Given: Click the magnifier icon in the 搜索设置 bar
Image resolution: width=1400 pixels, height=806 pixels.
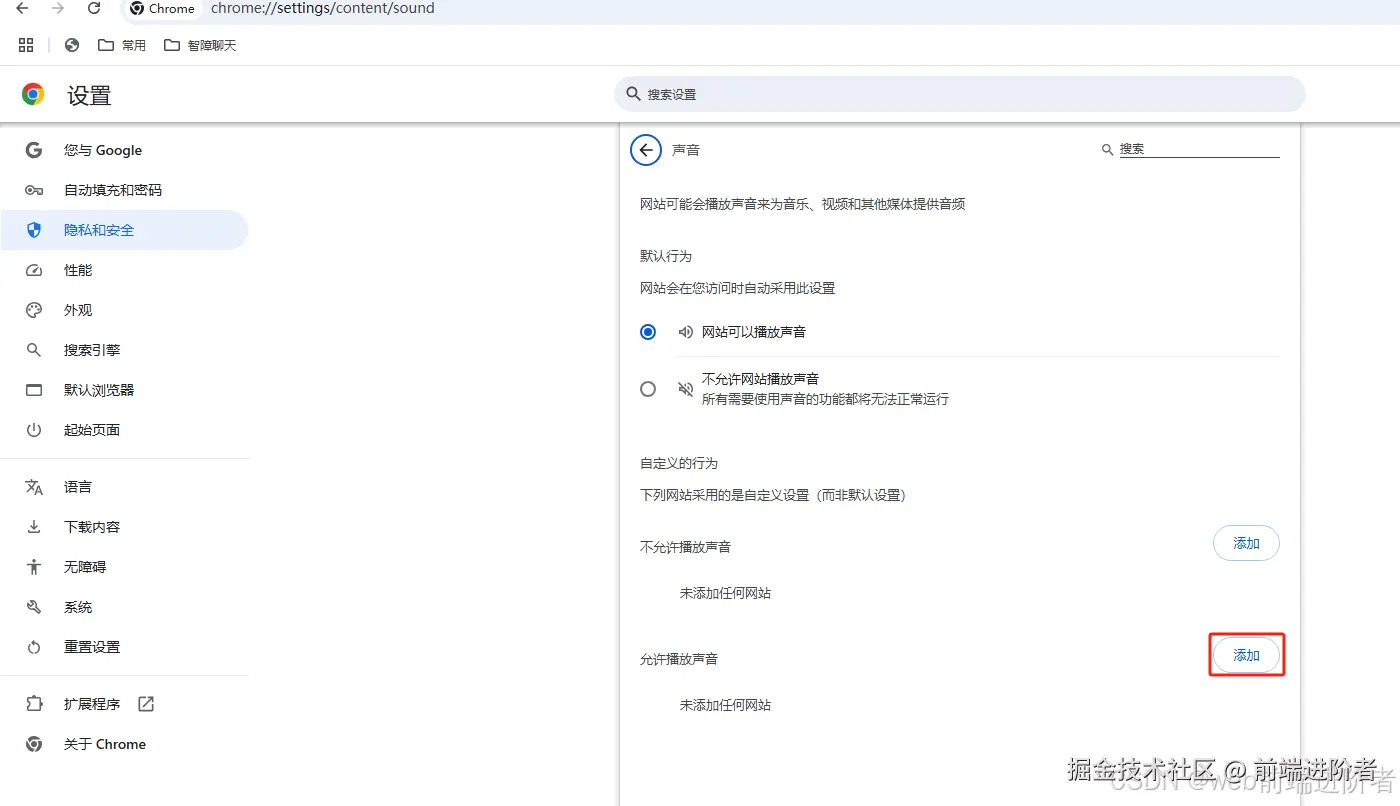Looking at the screenshot, I should coord(634,93).
